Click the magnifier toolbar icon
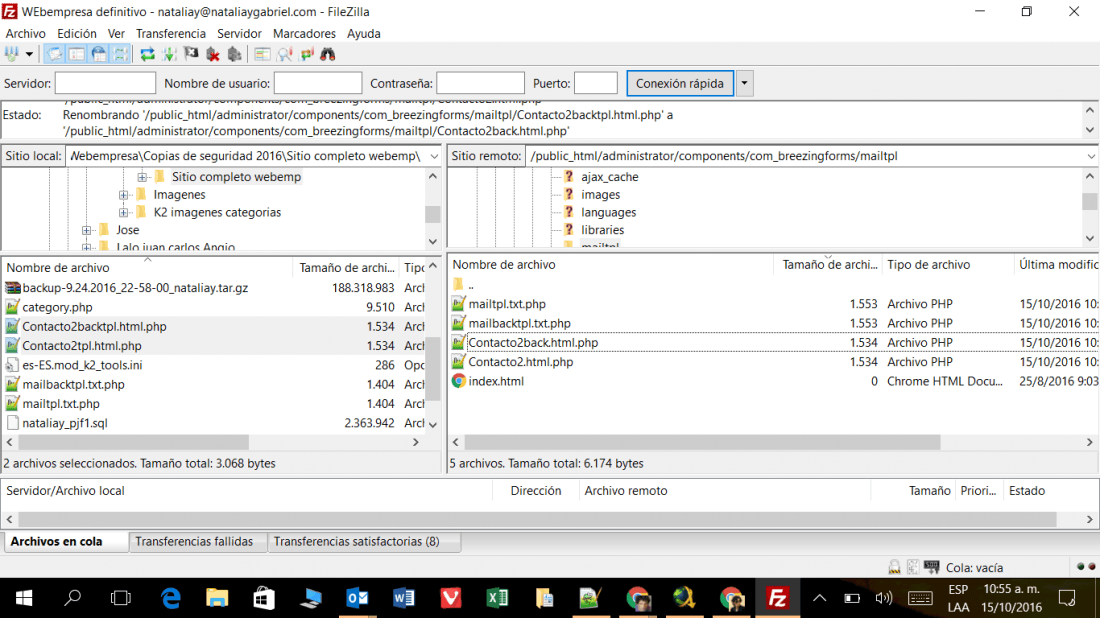The image size is (1100, 618). pyautogui.click(x=284, y=54)
